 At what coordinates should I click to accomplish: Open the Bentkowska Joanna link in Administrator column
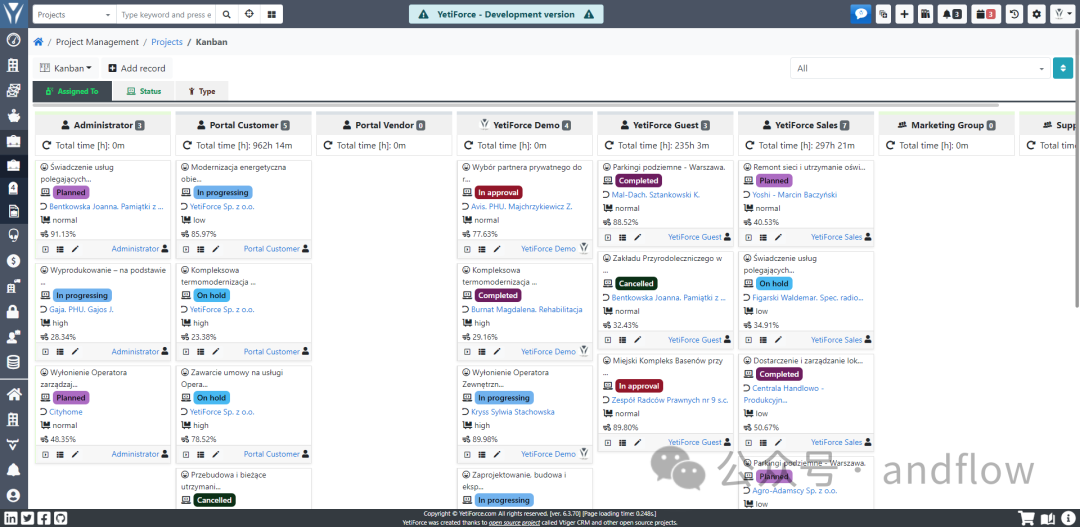106,206
